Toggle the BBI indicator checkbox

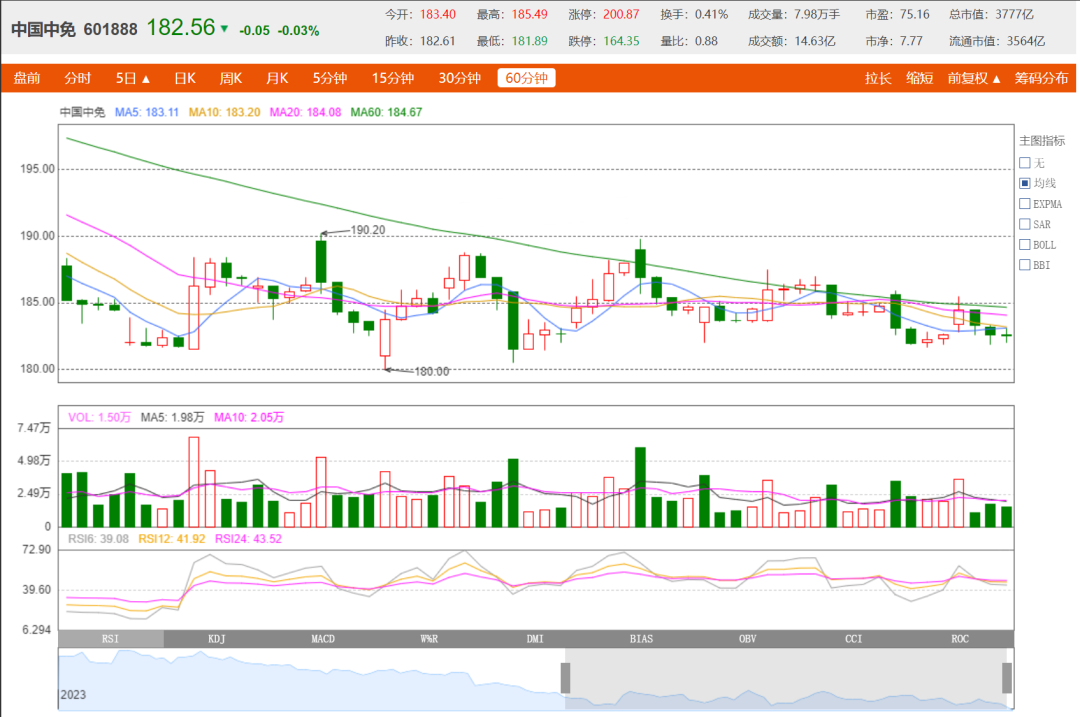pos(1025,264)
